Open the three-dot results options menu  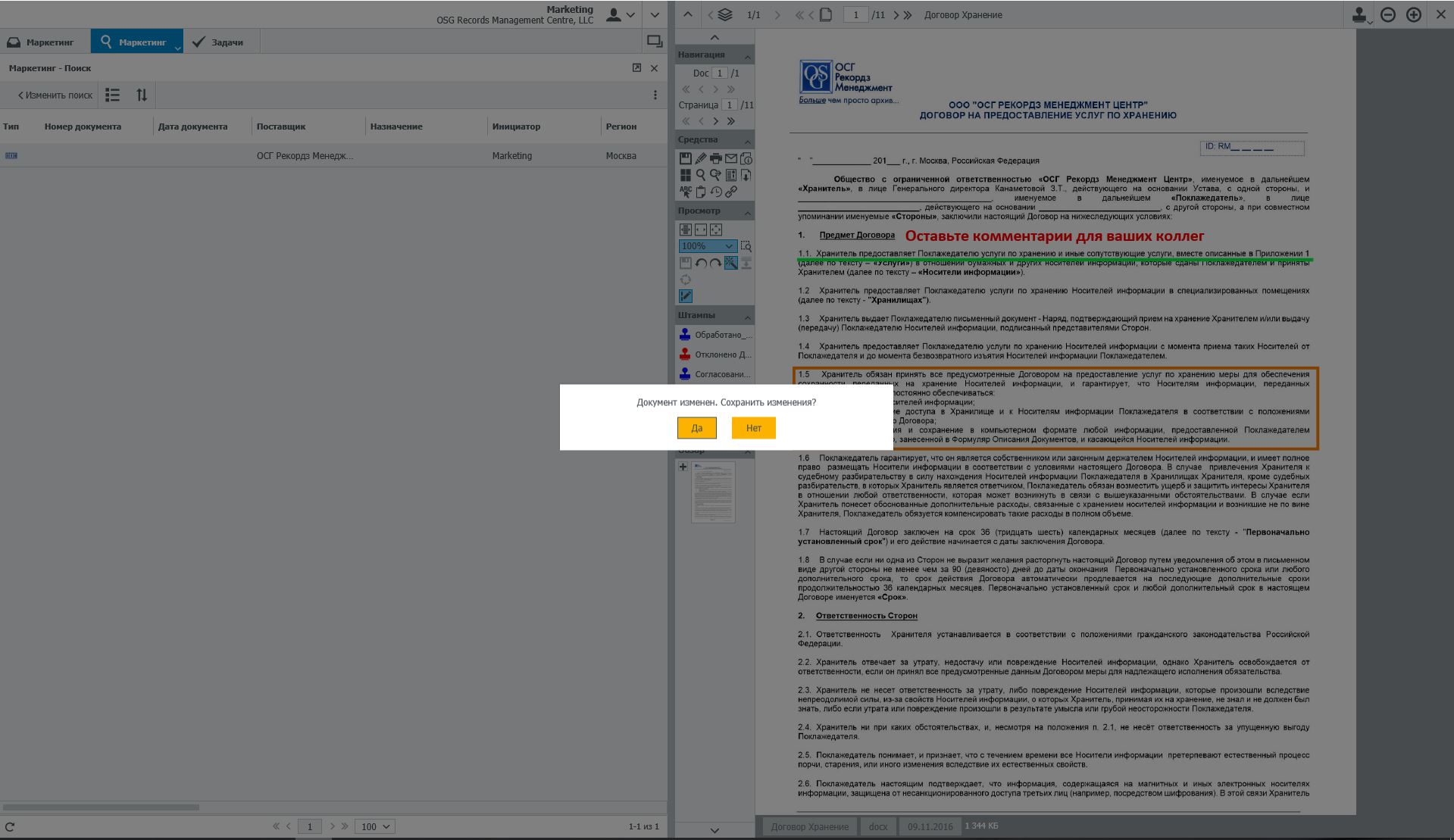pos(655,95)
